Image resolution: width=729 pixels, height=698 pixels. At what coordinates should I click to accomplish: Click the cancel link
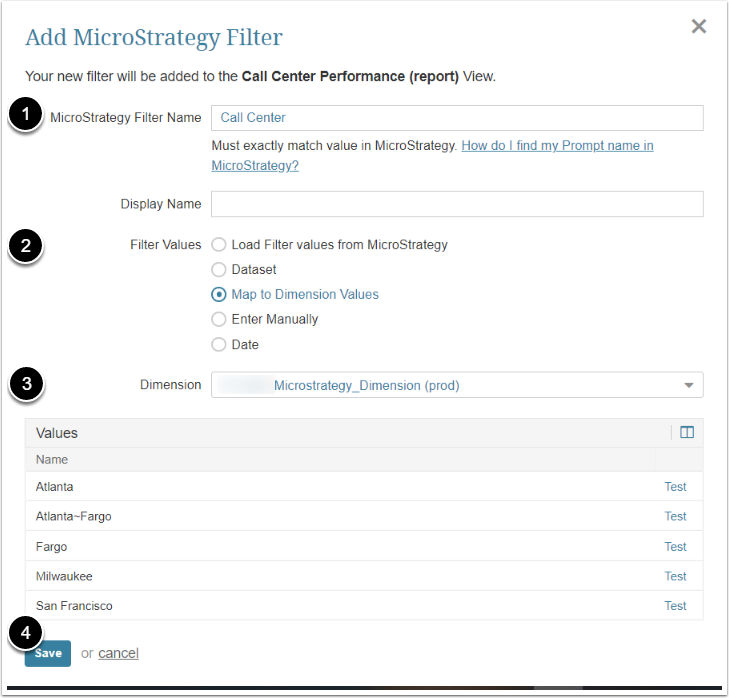click(x=119, y=653)
